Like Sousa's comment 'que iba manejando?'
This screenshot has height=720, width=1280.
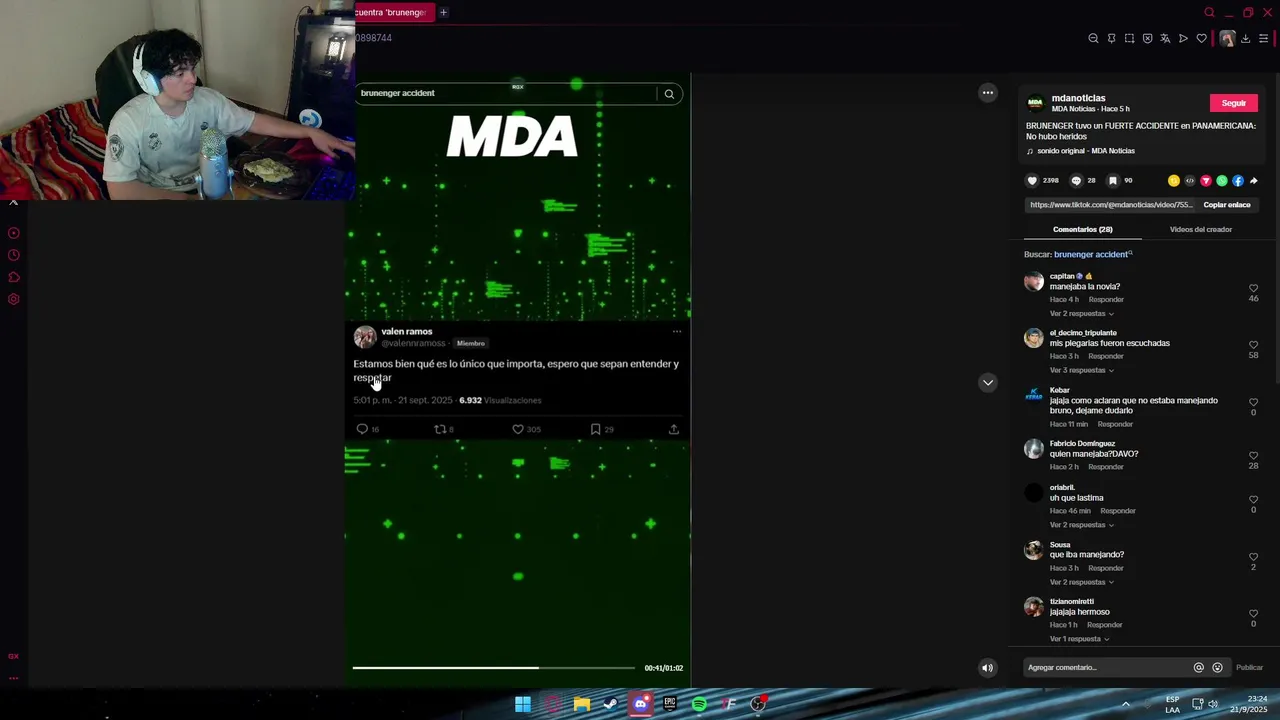point(1253,557)
